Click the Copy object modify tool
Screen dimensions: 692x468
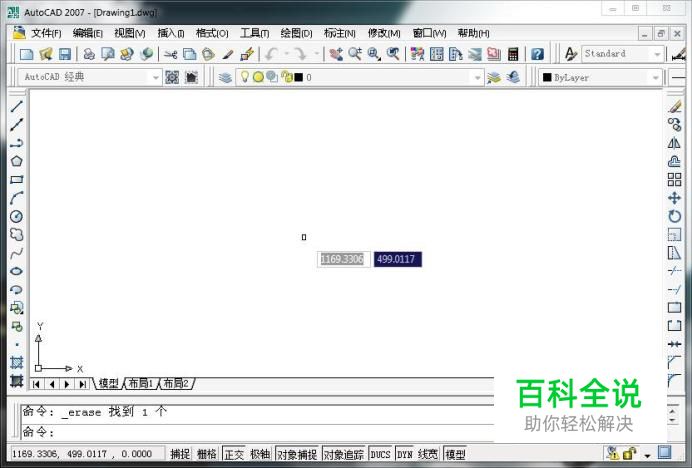(674, 125)
